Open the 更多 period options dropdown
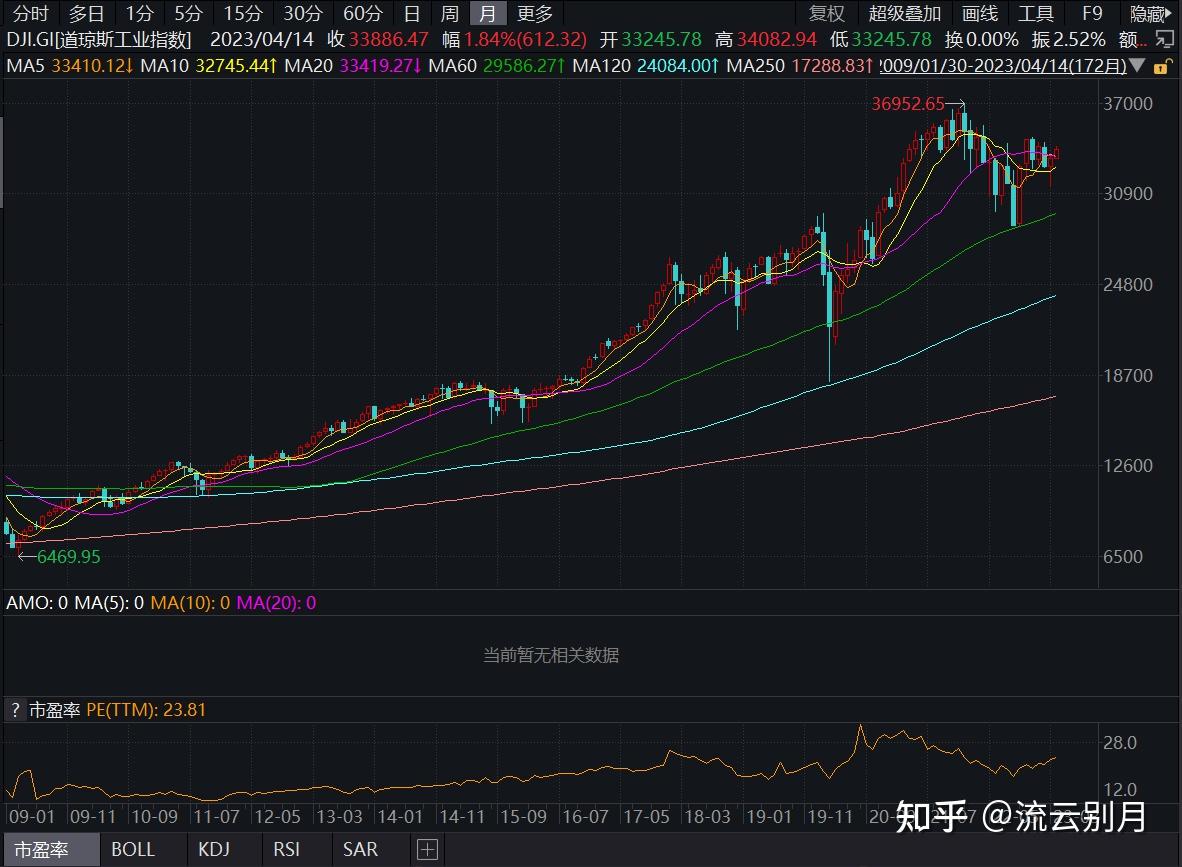This screenshot has width=1182, height=867. click(535, 13)
